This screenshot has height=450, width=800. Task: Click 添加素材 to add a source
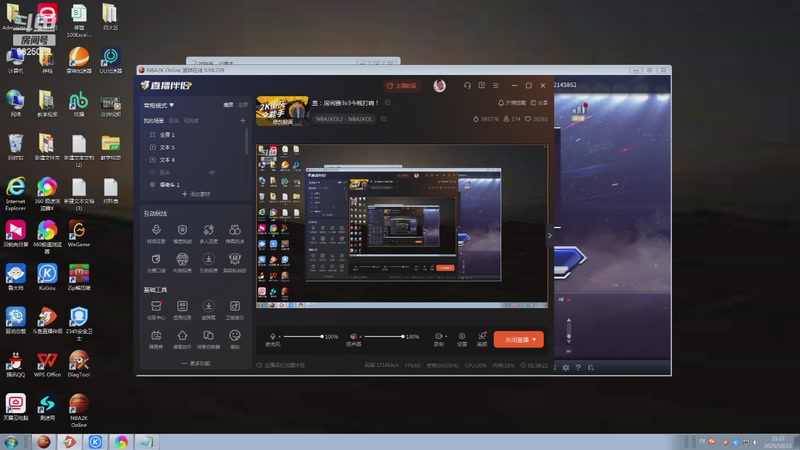pyautogui.click(x=196, y=194)
